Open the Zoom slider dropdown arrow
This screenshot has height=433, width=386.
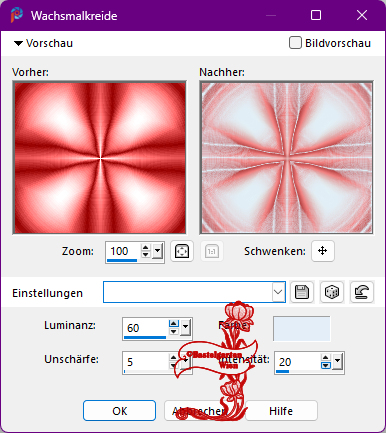(157, 251)
